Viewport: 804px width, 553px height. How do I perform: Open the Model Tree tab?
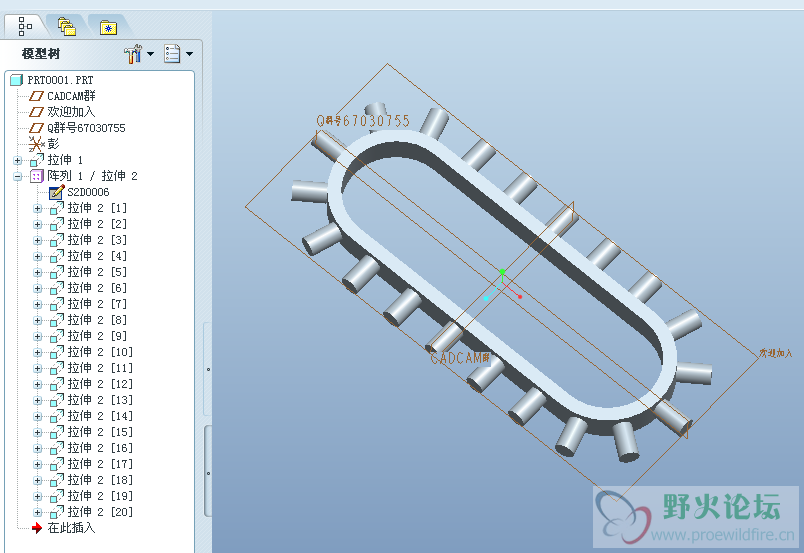25,25
